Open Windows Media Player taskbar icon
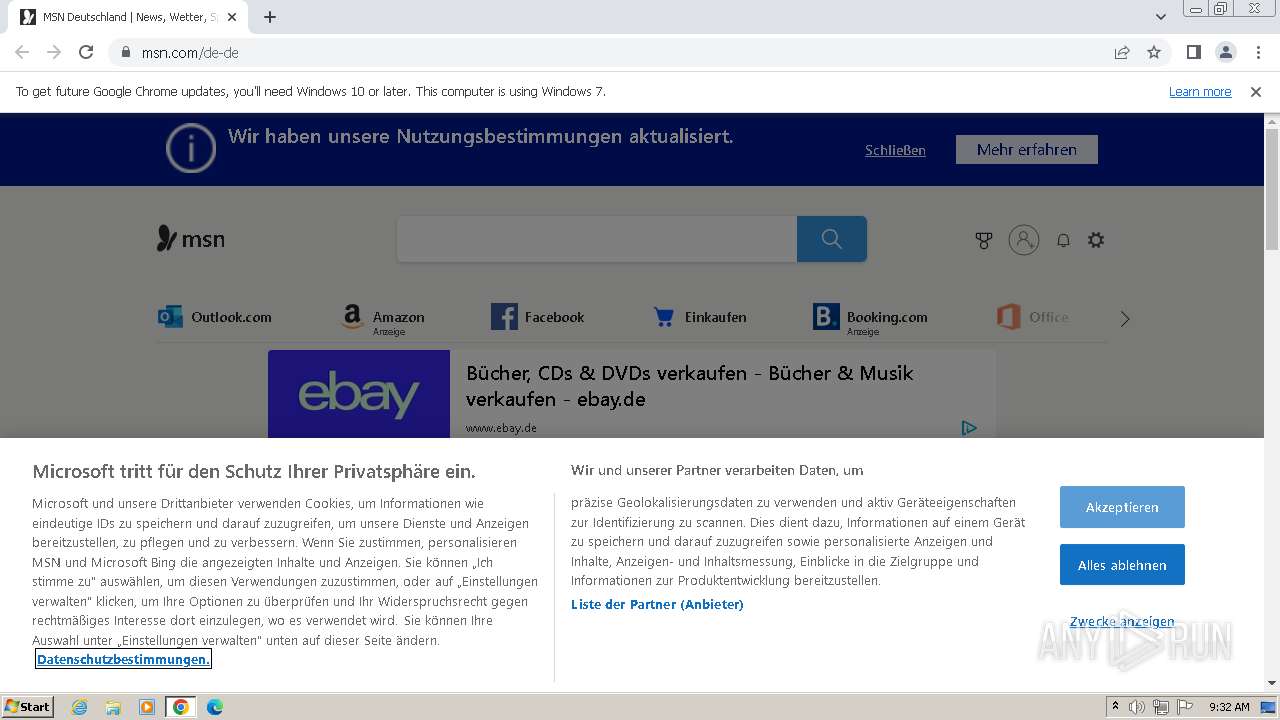This screenshot has width=1280, height=720. click(147, 707)
